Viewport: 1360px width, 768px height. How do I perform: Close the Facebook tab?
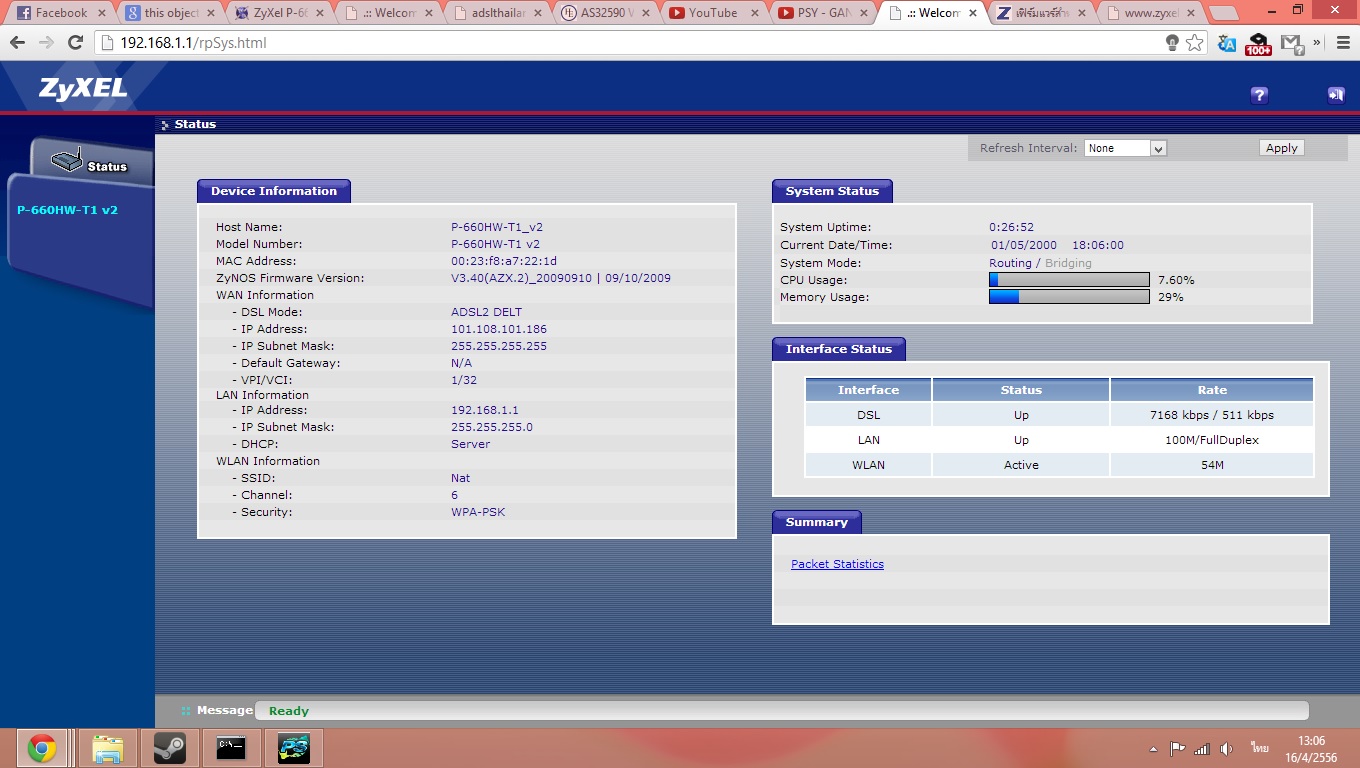[100, 13]
